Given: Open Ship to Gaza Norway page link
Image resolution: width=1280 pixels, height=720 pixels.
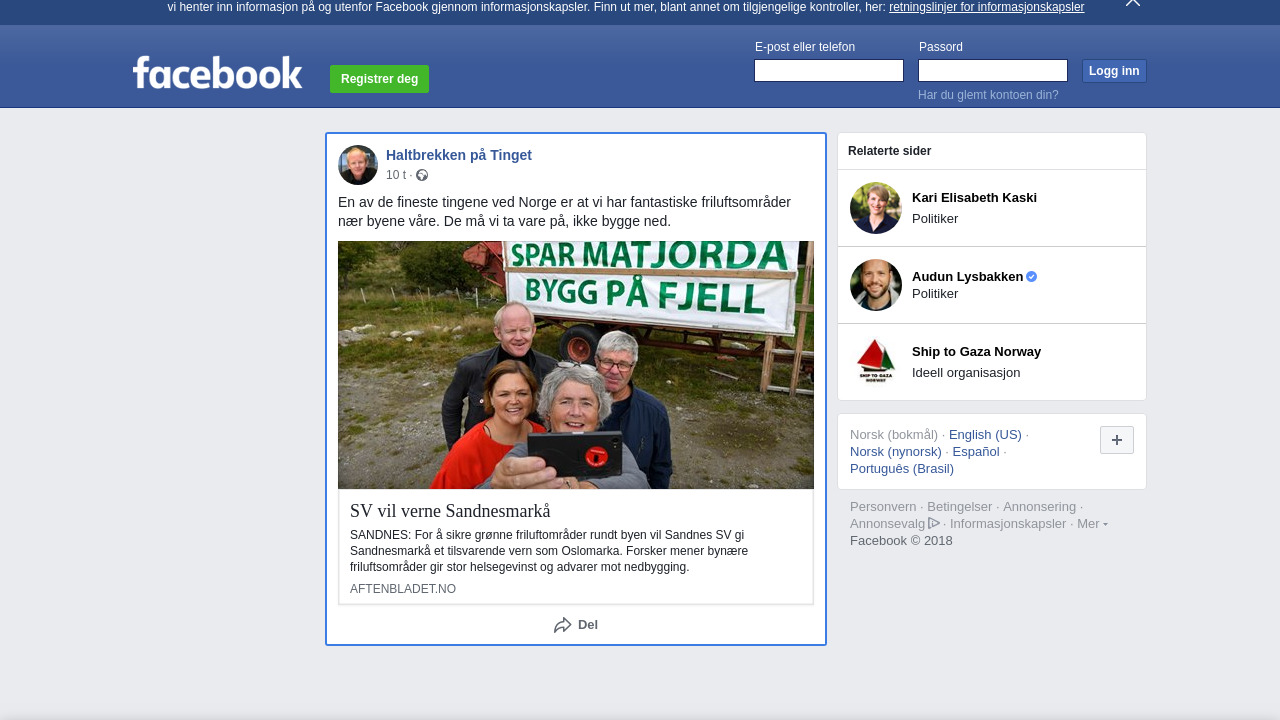Looking at the screenshot, I should pos(976,352).
